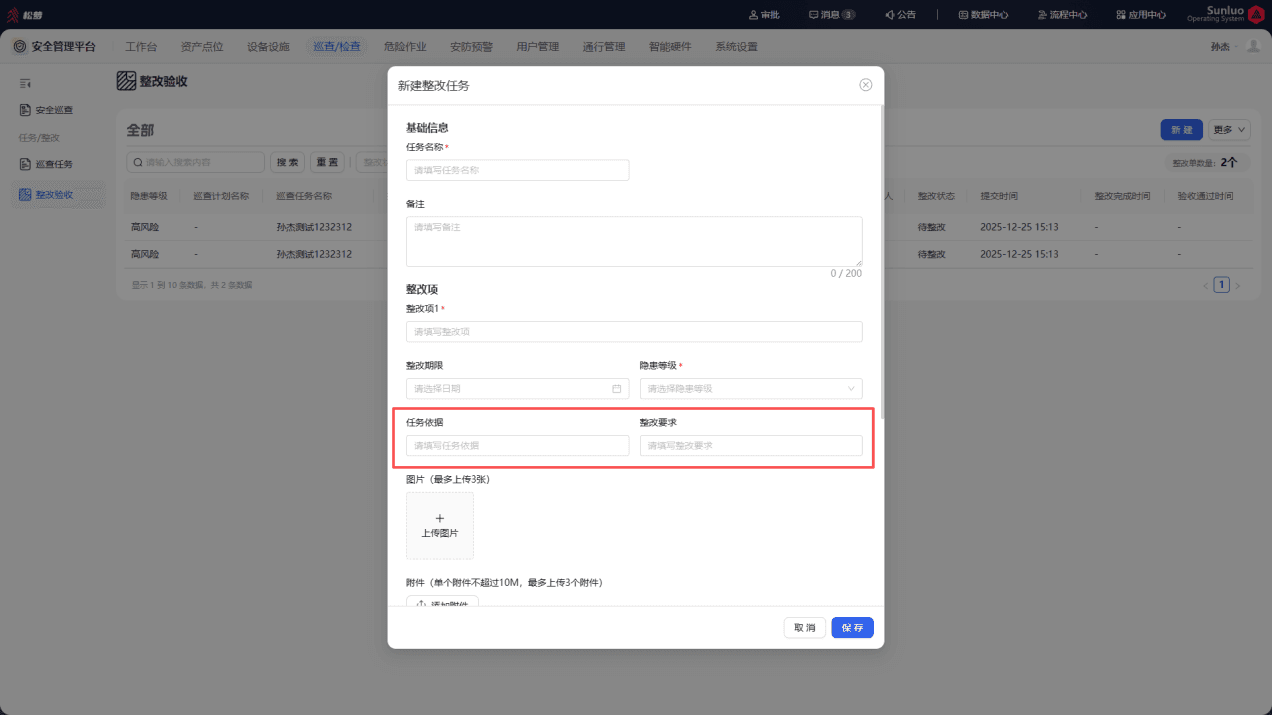Expand the 更多 dropdown button
The height and width of the screenshot is (715, 1272).
(1230, 130)
